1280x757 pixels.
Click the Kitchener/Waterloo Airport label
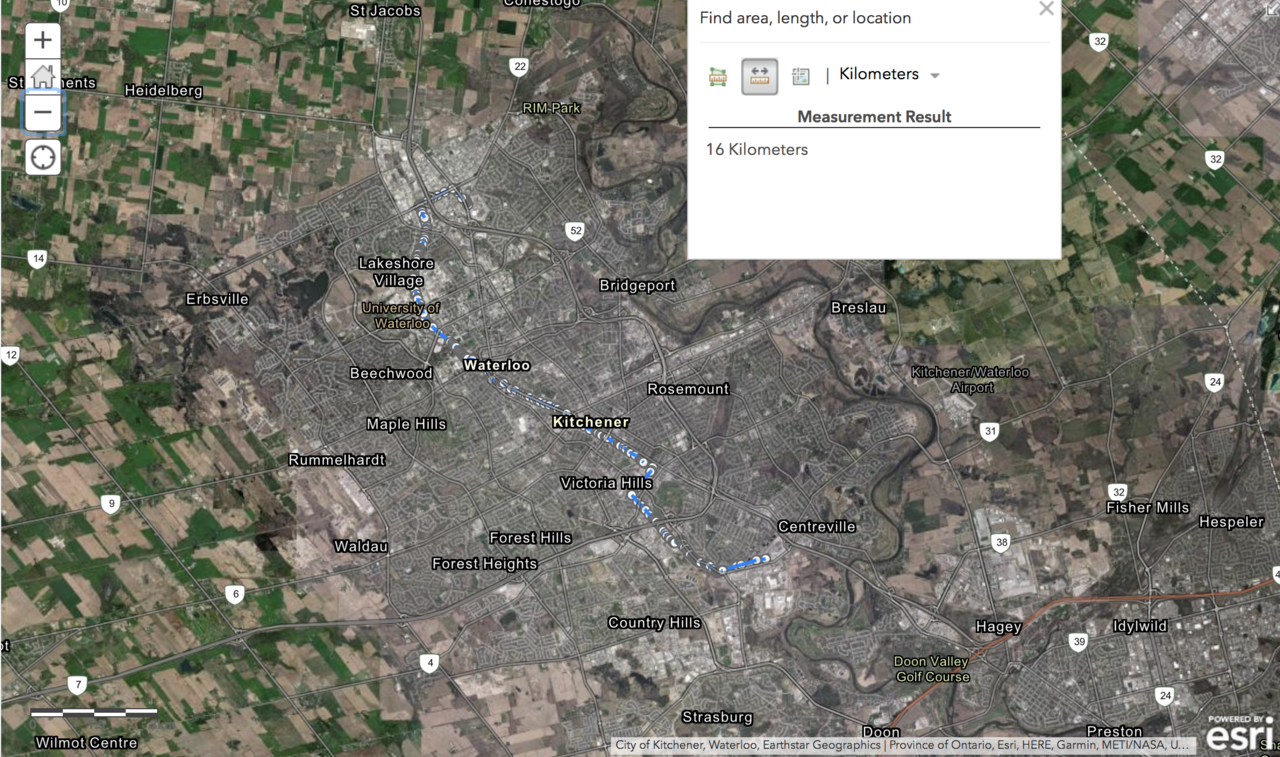click(x=970, y=379)
